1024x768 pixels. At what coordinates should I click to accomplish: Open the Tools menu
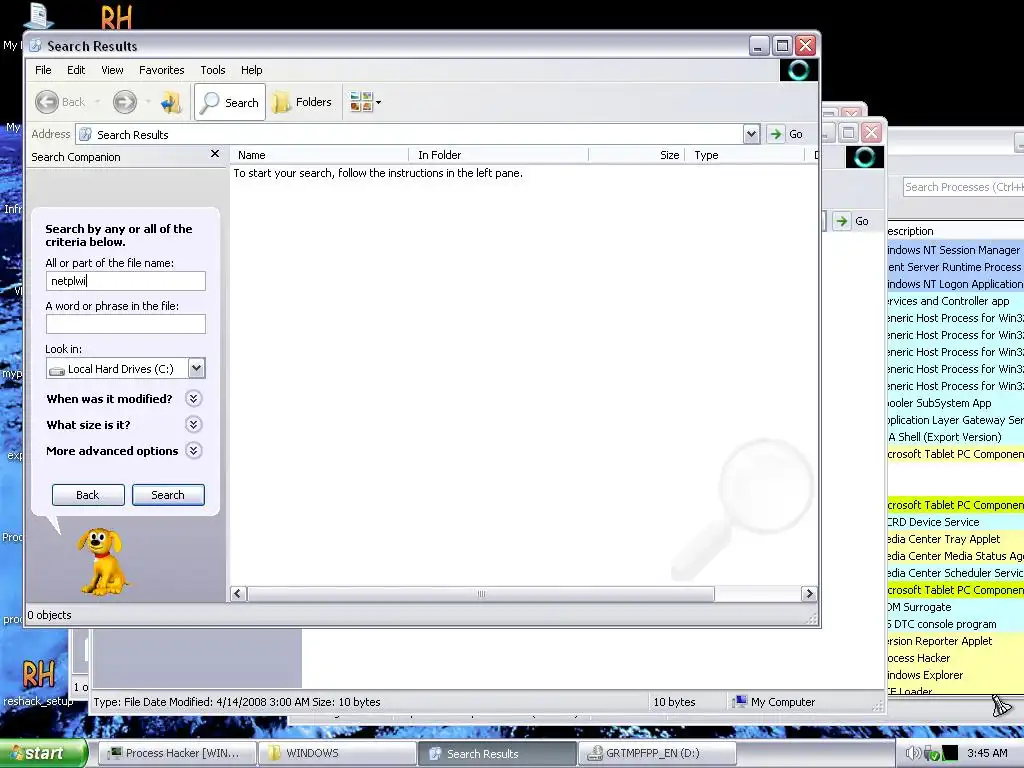coord(213,70)
